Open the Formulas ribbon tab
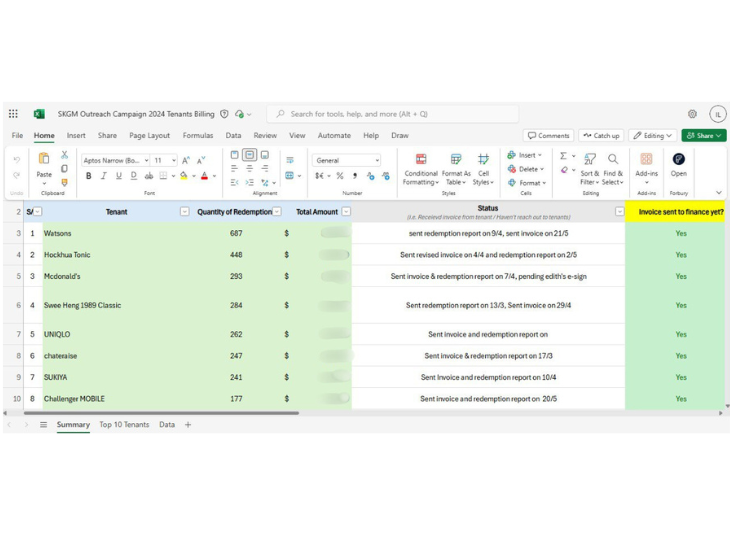The image size is (730, 535). (x=197, y=135)
